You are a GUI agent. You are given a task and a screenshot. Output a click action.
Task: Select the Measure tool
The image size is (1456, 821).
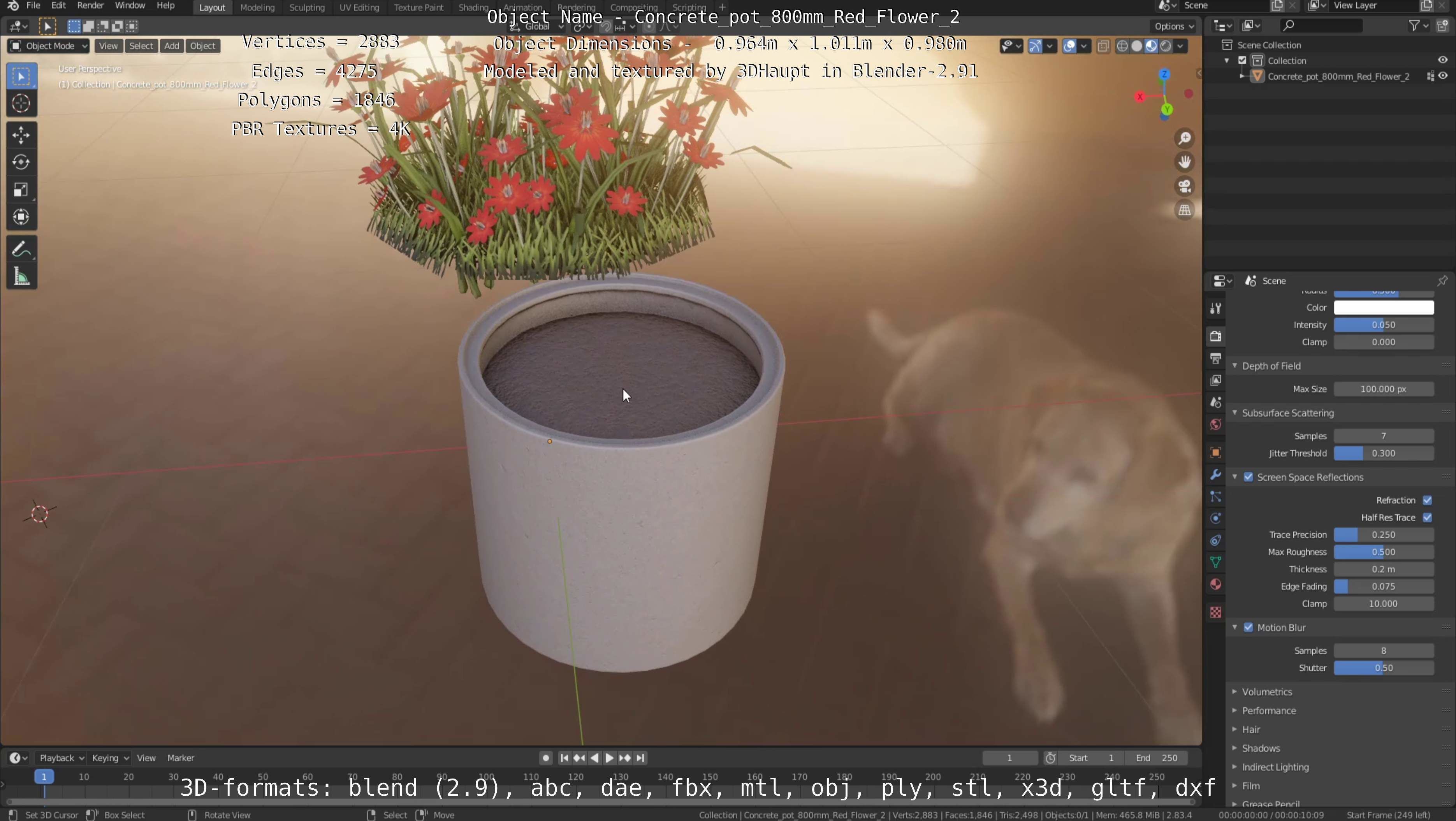tap(21, 277)
